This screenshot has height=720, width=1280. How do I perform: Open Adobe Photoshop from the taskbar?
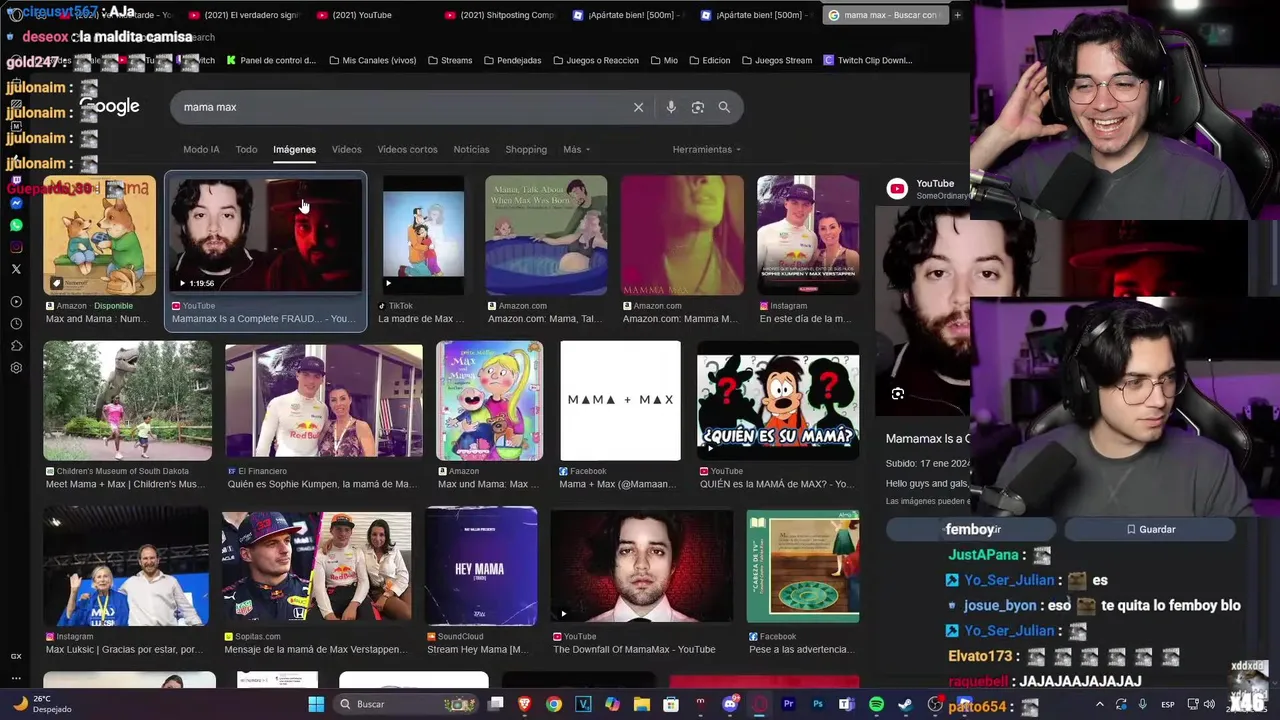click(818, 704)
